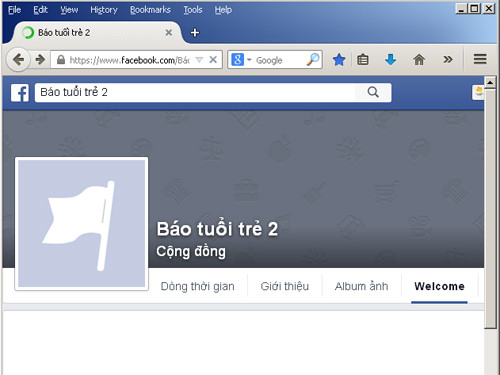Close the Báo tuổi trẻ 2 tab
This screenshot has height=375, width=500.
(169, 33)
